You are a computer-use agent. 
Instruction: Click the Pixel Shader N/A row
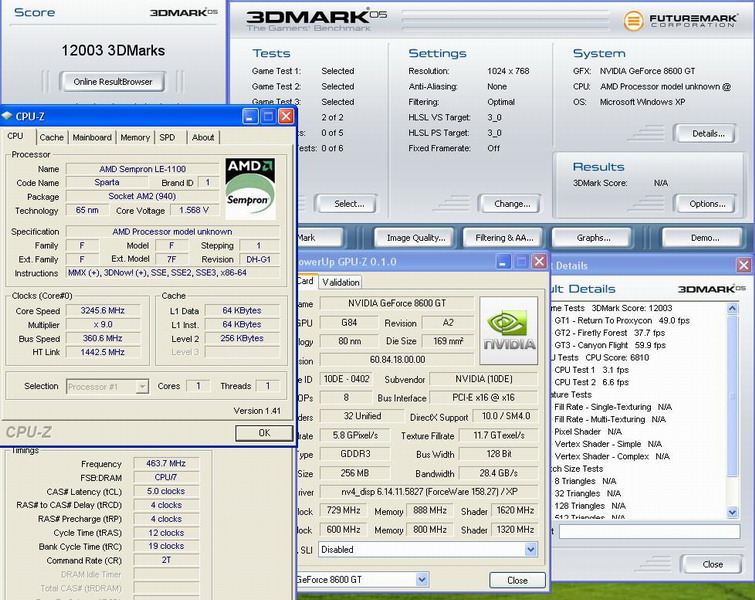[x=588, y=432]
